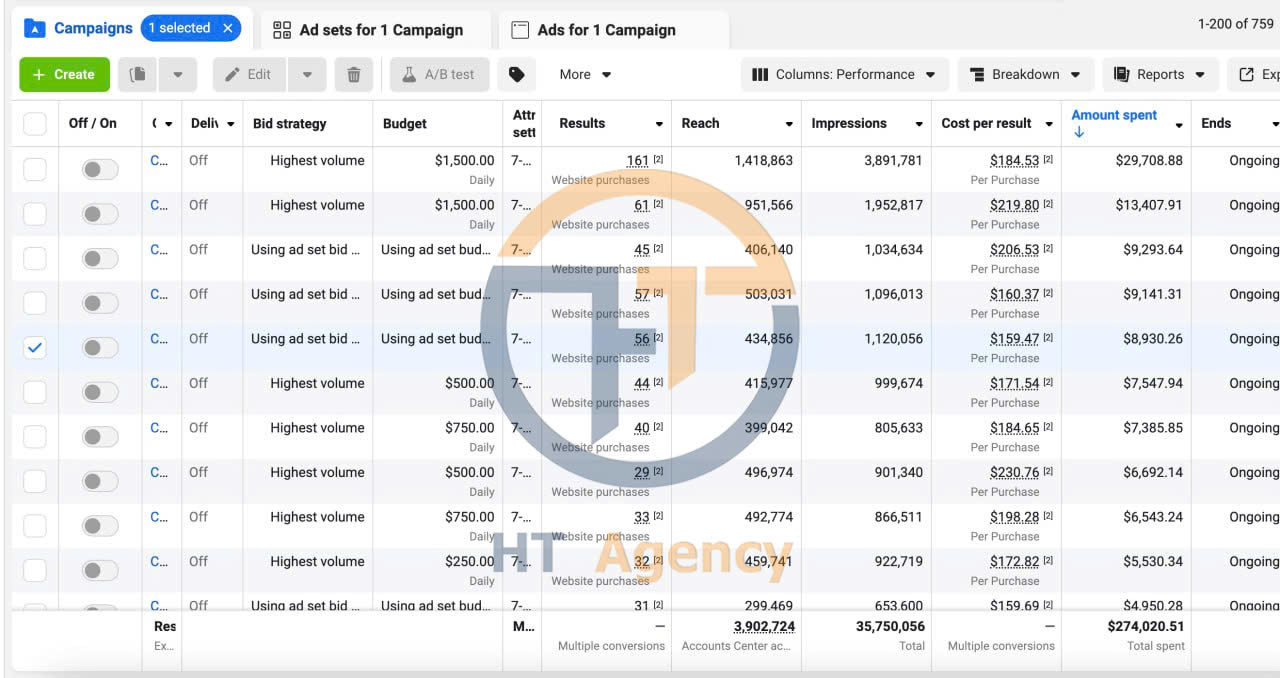Toggle on the campaign with $13,407.91 spent

click(100, 213)
